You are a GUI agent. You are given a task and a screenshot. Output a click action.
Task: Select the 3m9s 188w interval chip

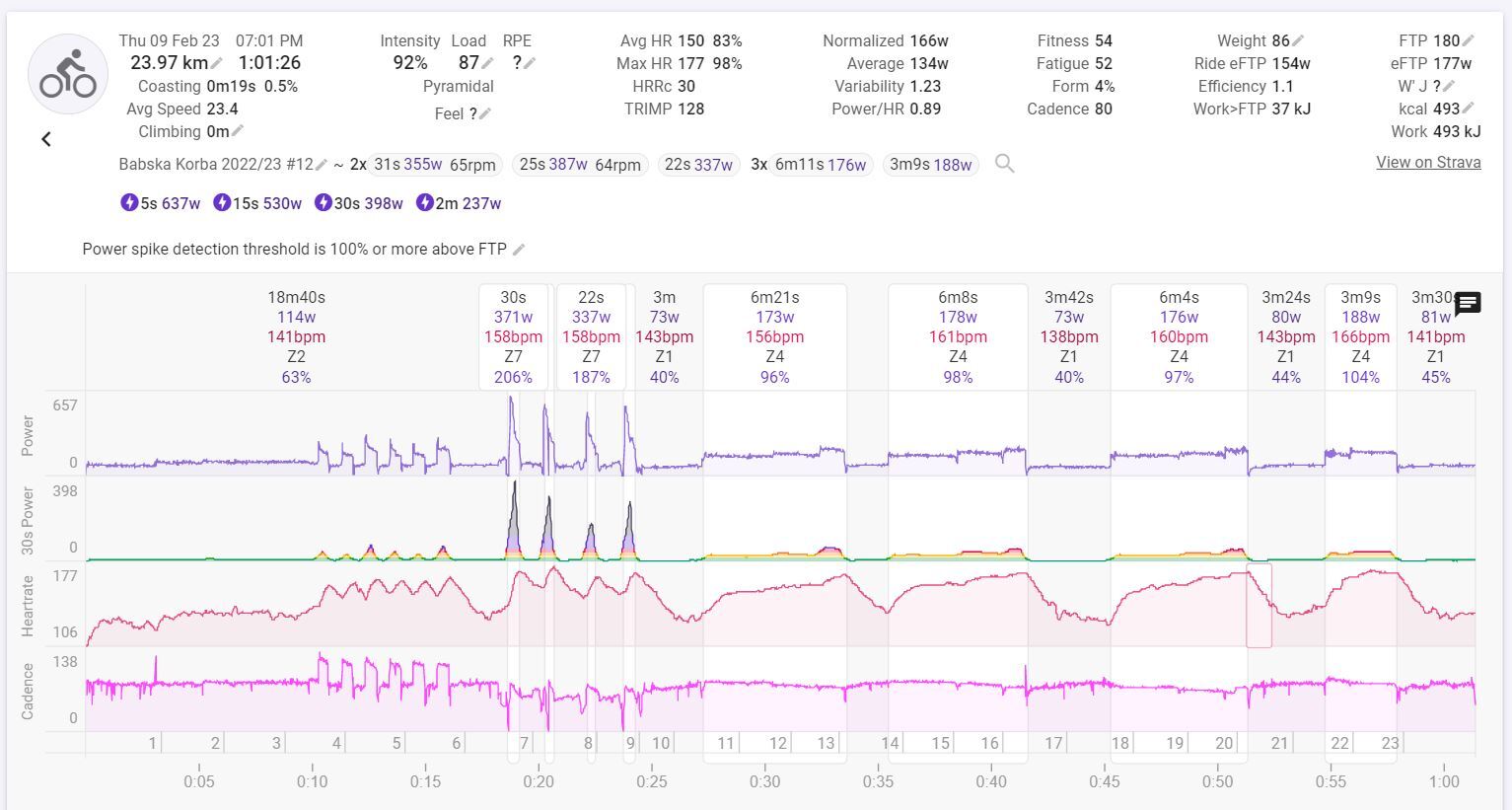coord(931,165)
